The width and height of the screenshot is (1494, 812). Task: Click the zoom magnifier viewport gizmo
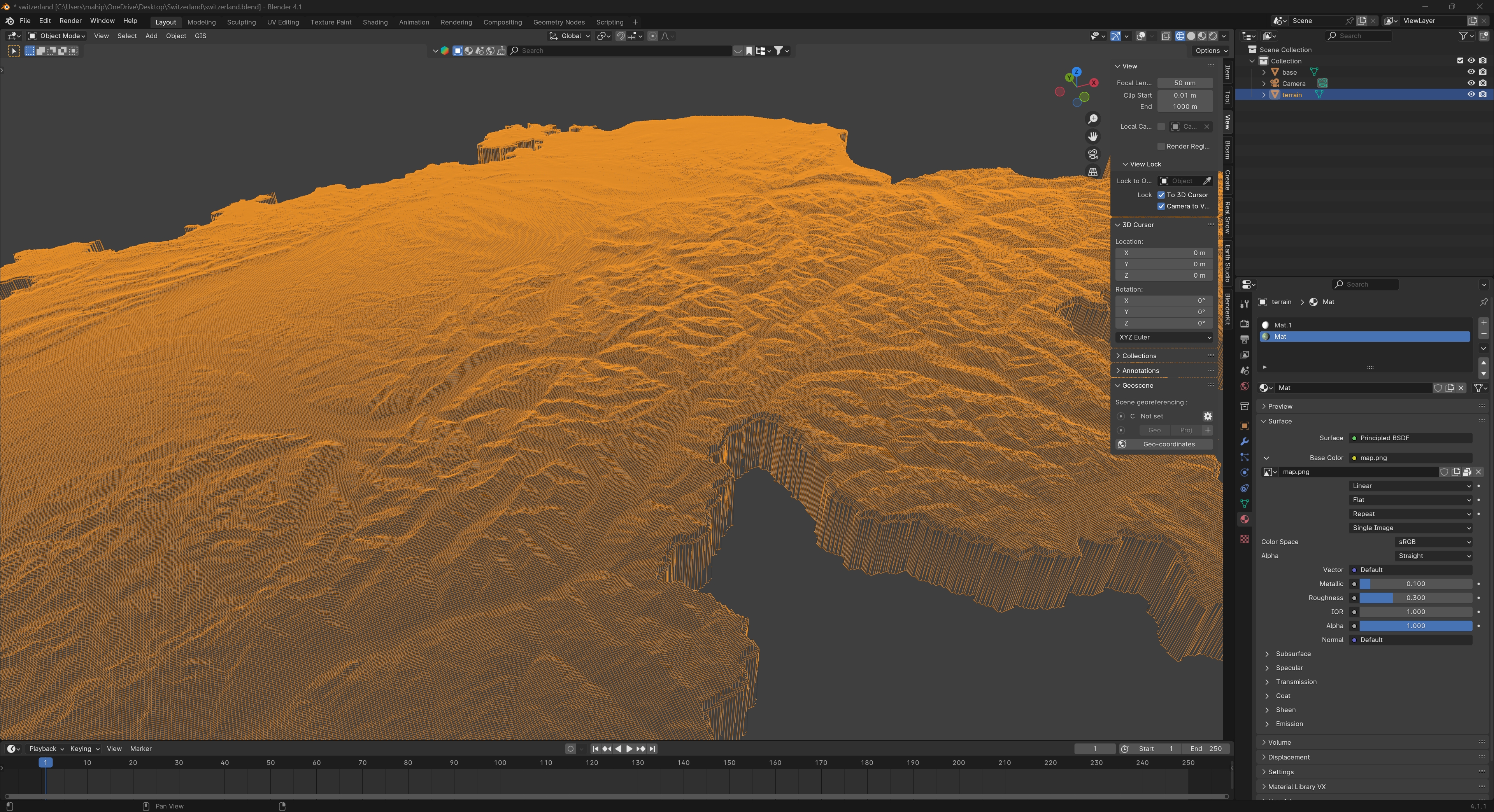point(1092,119)
